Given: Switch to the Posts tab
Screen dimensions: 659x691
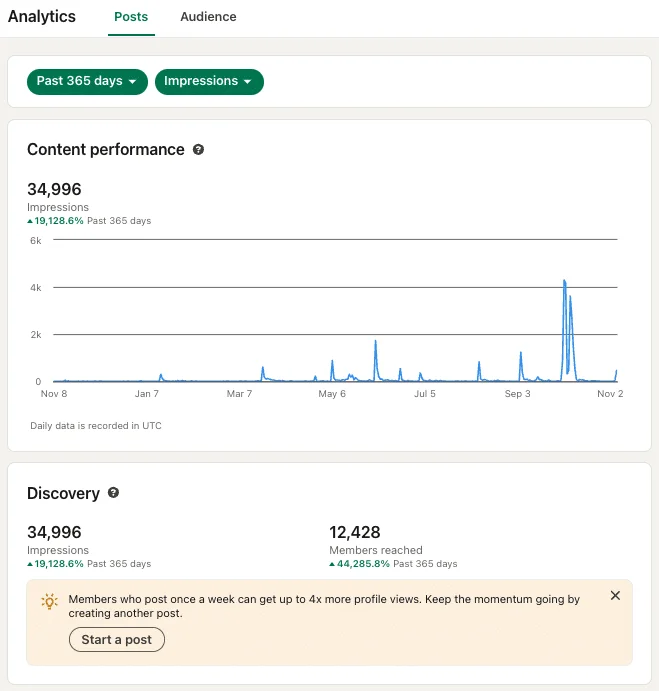Looking at the screenshot, I should click(x=131, y=17).
